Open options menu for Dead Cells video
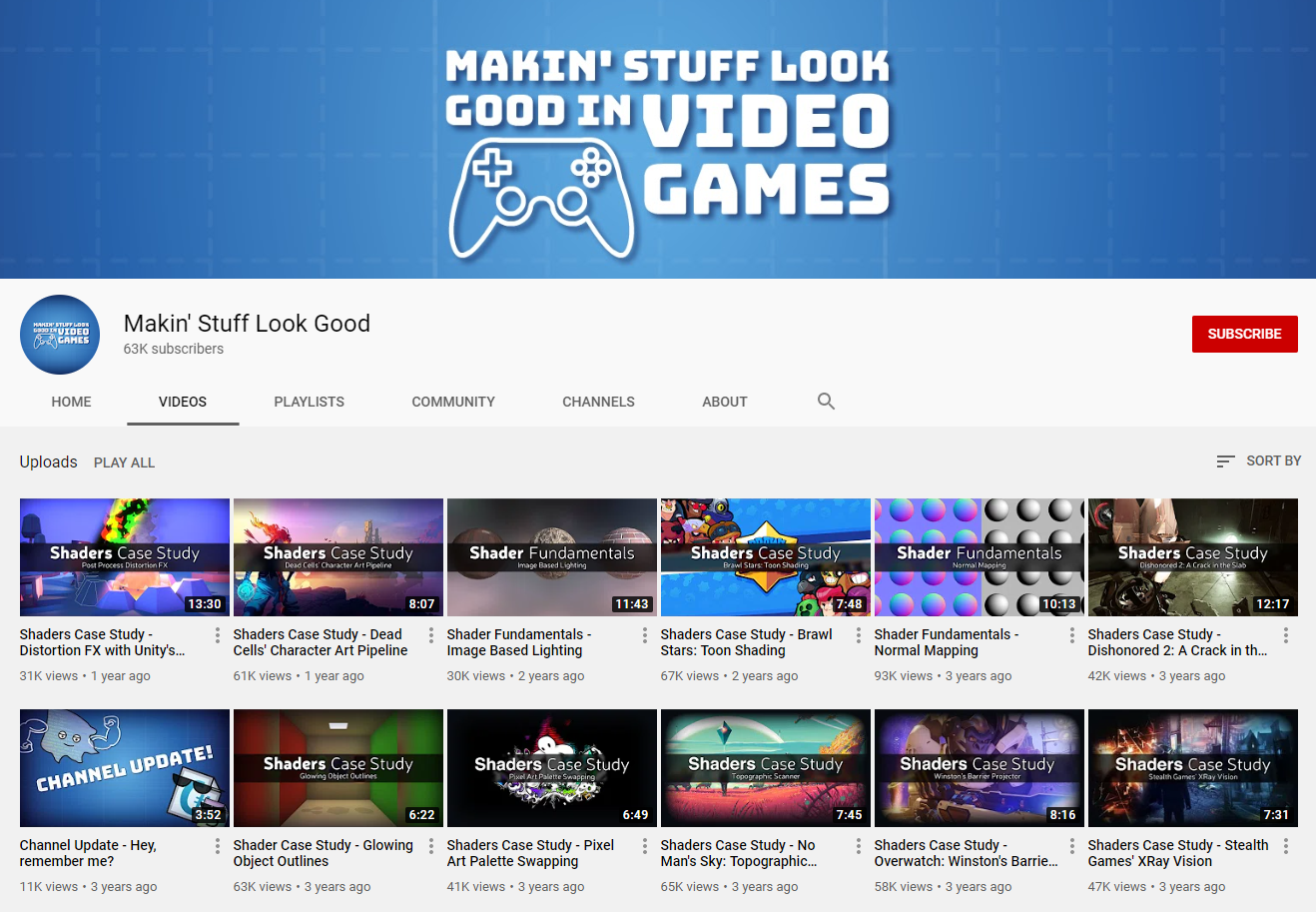The height and width of the screenshot is (912, 1316). click(x=431, y=635)
